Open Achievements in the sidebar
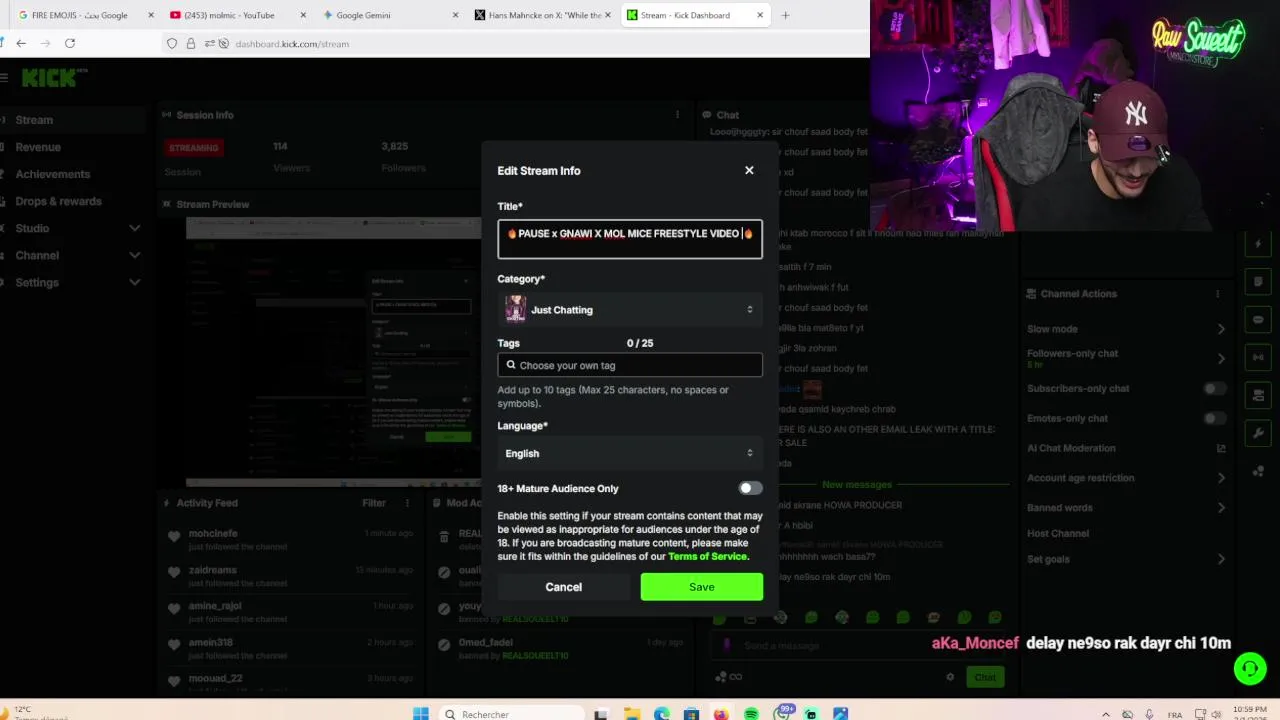 pyautogui.click(x=72, y=174)
